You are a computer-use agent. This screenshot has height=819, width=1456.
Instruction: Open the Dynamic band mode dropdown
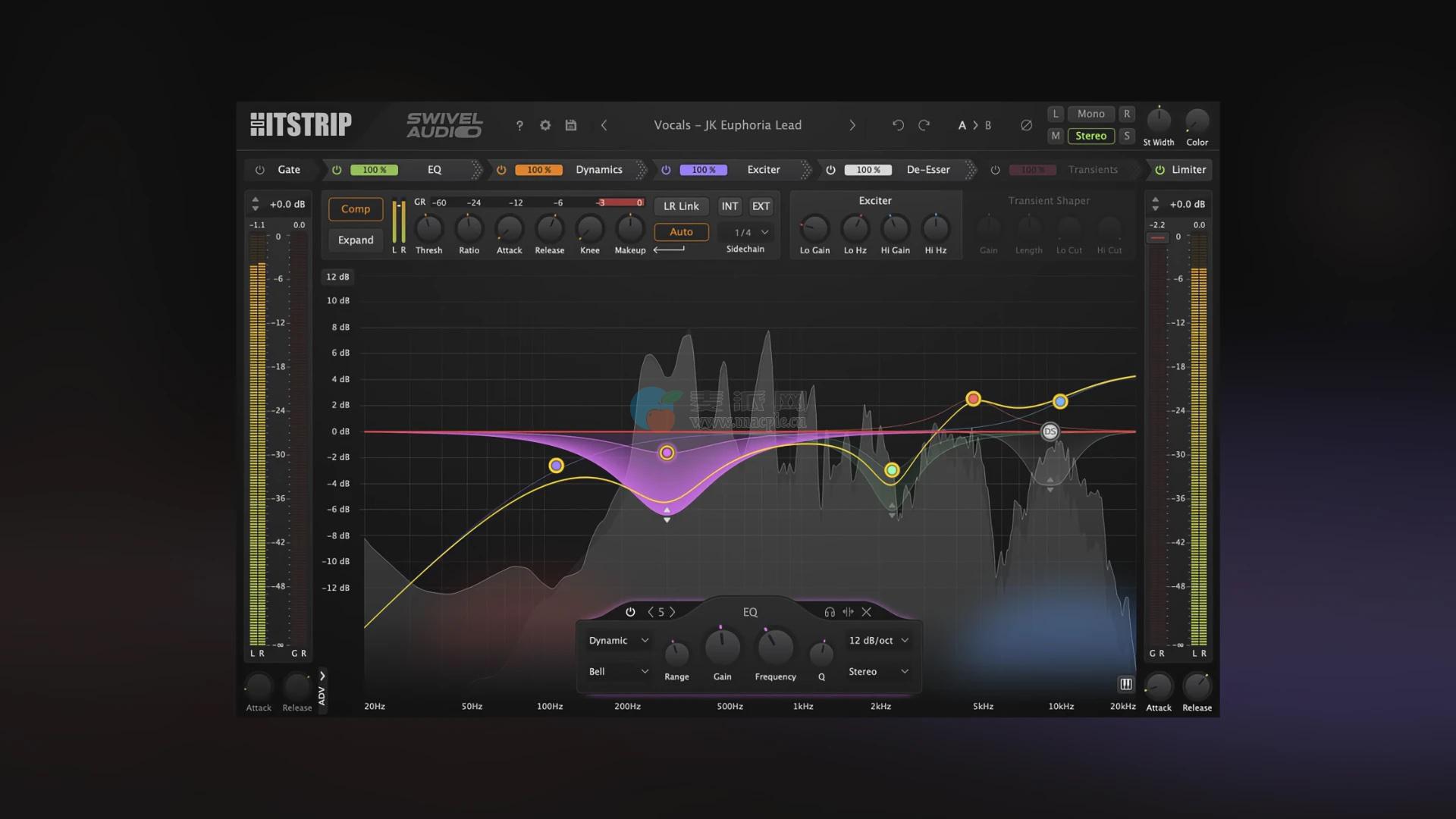click(619, 641)
